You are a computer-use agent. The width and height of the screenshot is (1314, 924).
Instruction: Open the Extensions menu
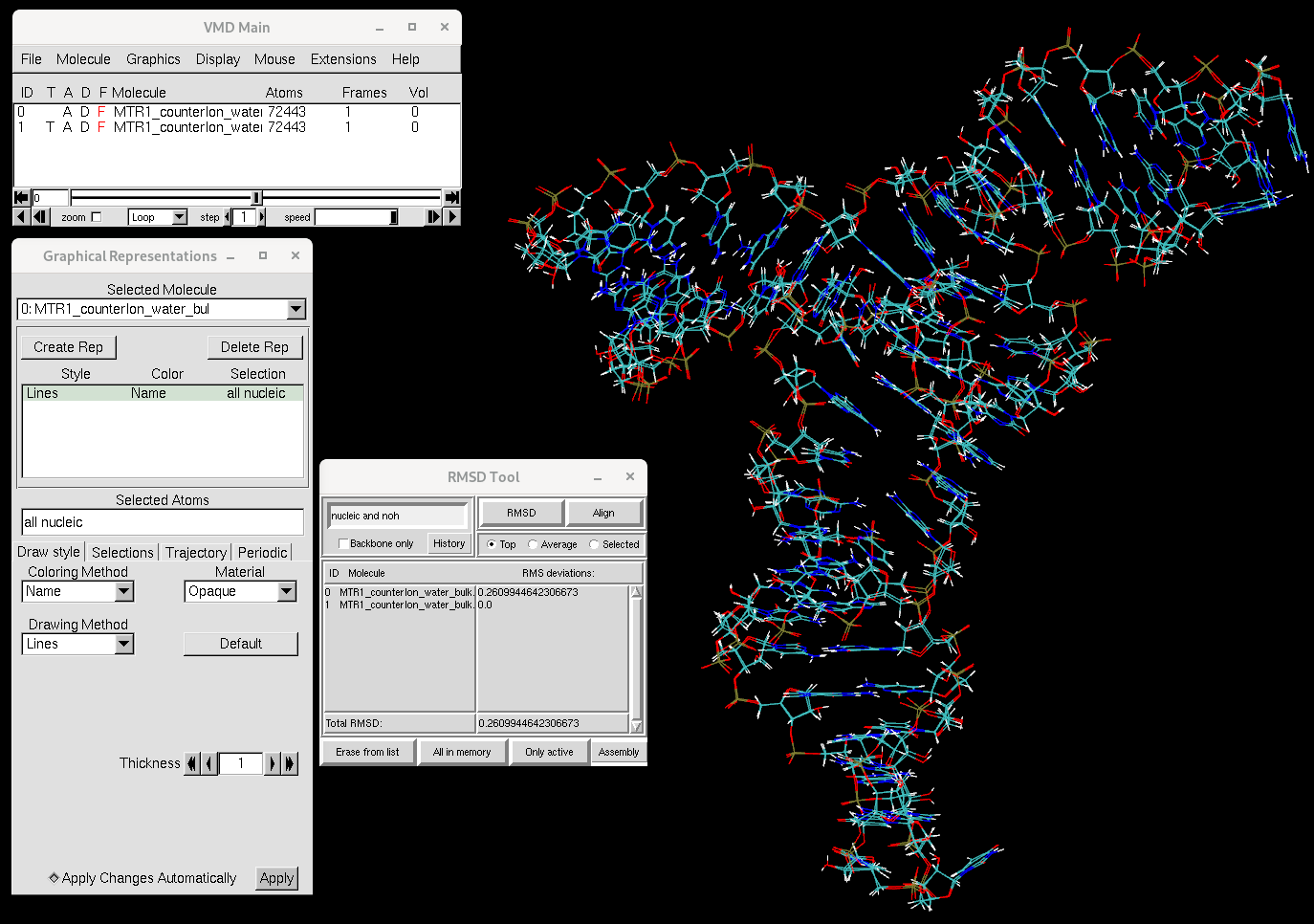pyautogui.click(x=342, y=59)
